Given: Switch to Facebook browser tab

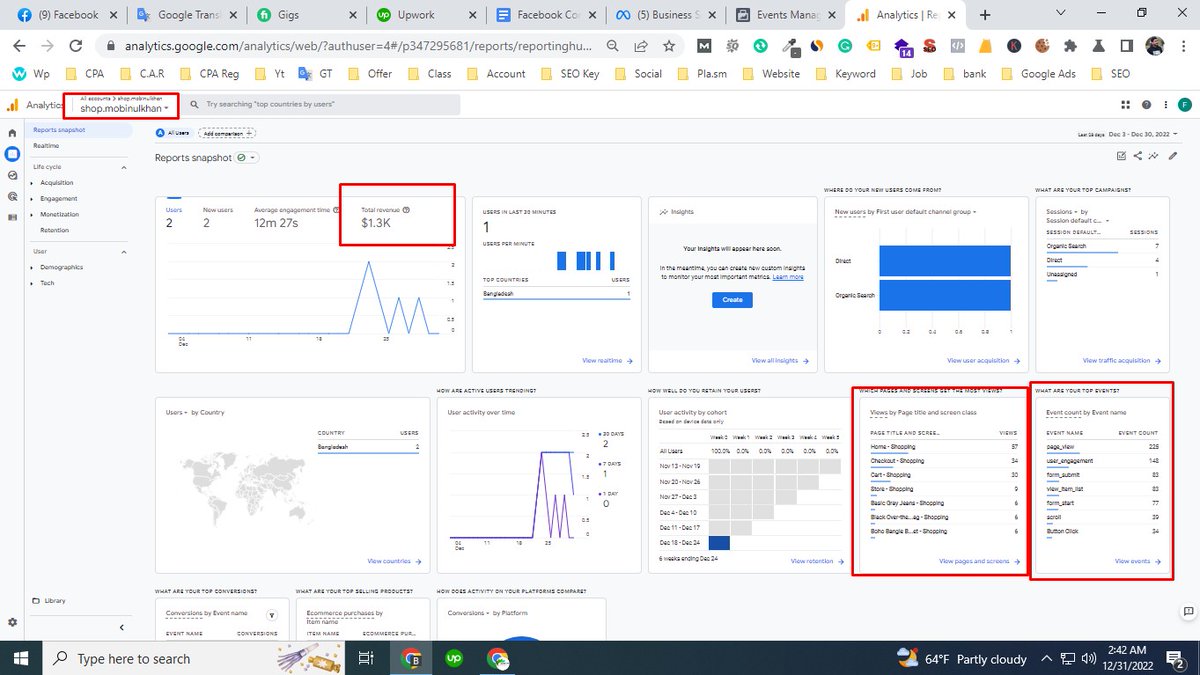Looking at the screenshot, I should coord(65,15).
